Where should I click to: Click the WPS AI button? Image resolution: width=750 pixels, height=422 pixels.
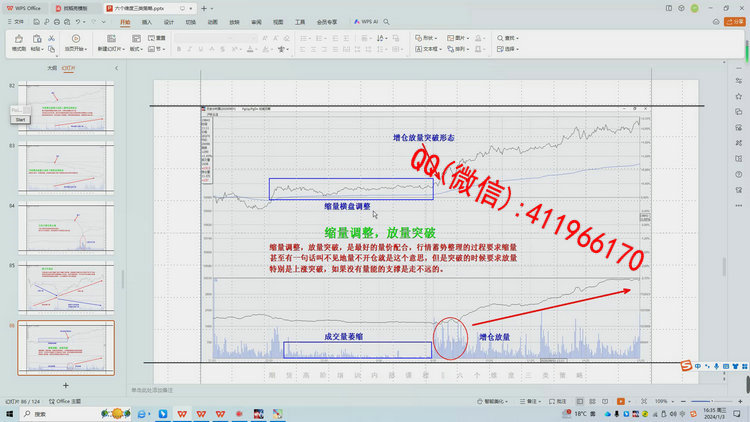366,22
